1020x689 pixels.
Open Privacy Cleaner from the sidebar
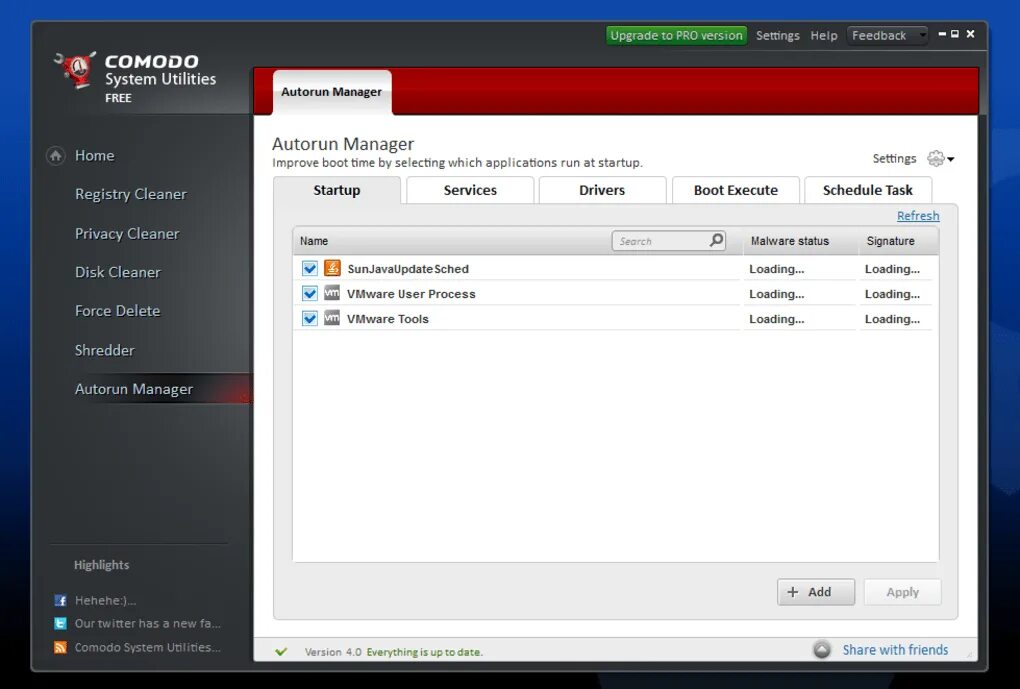click(x=127, y=234)
